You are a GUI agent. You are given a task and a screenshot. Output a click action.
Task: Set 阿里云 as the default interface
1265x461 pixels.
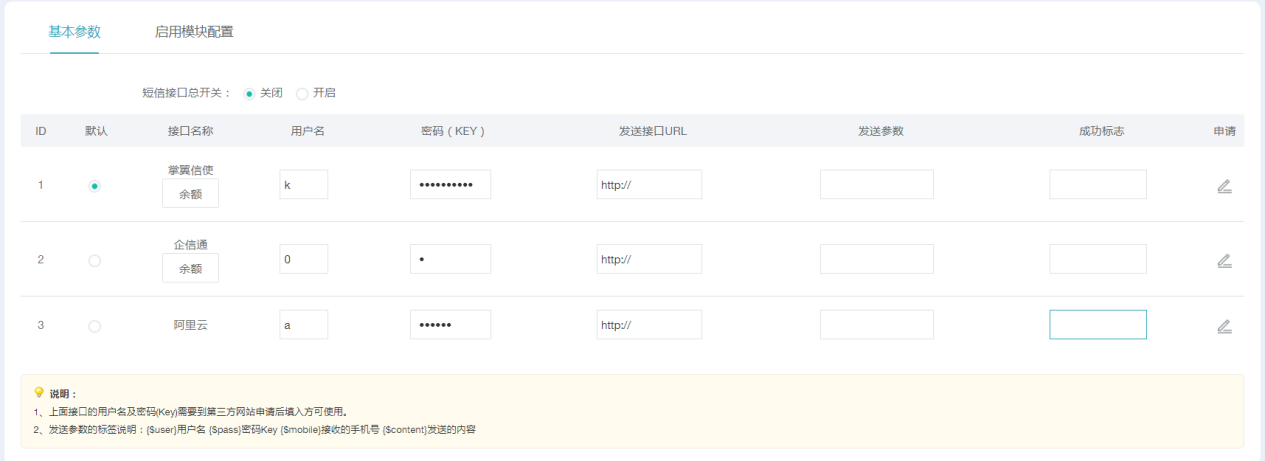click(95, 326)
